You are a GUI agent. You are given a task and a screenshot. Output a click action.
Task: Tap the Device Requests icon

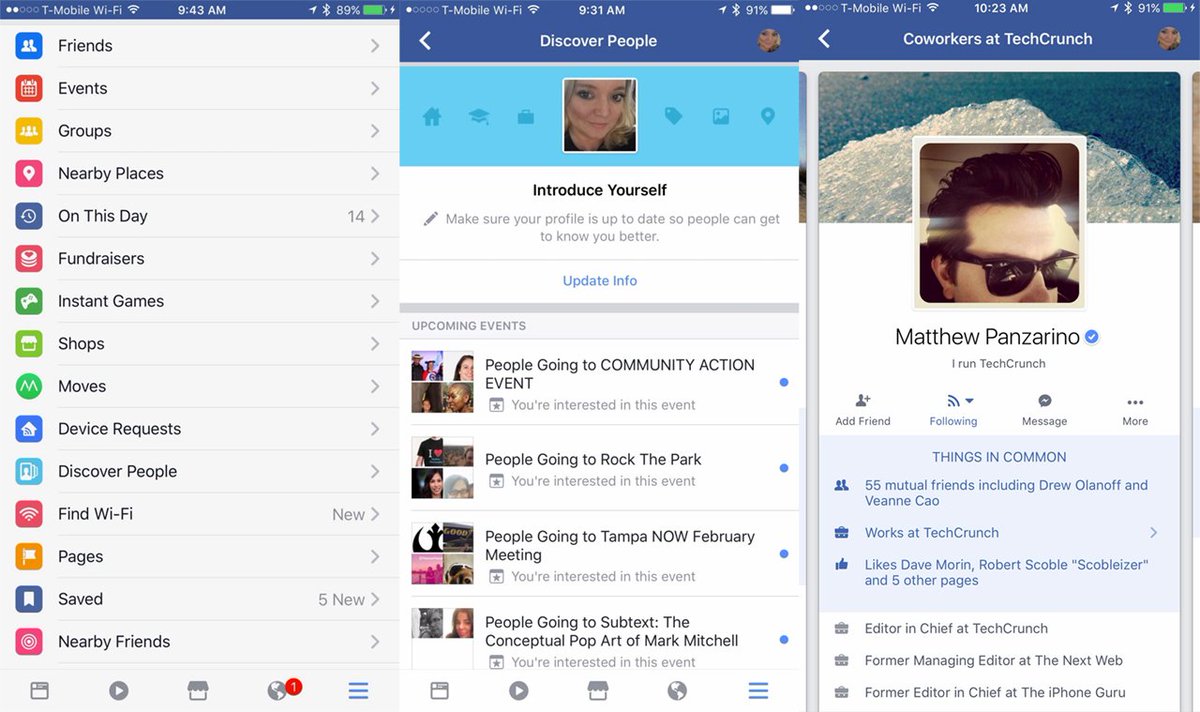[x=29, y=428]
